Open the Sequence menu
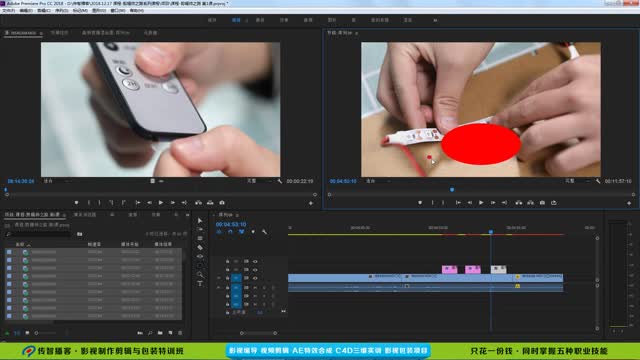Image resolution: width=640 pixels, height=360 pixels. (x=62, y=11)
